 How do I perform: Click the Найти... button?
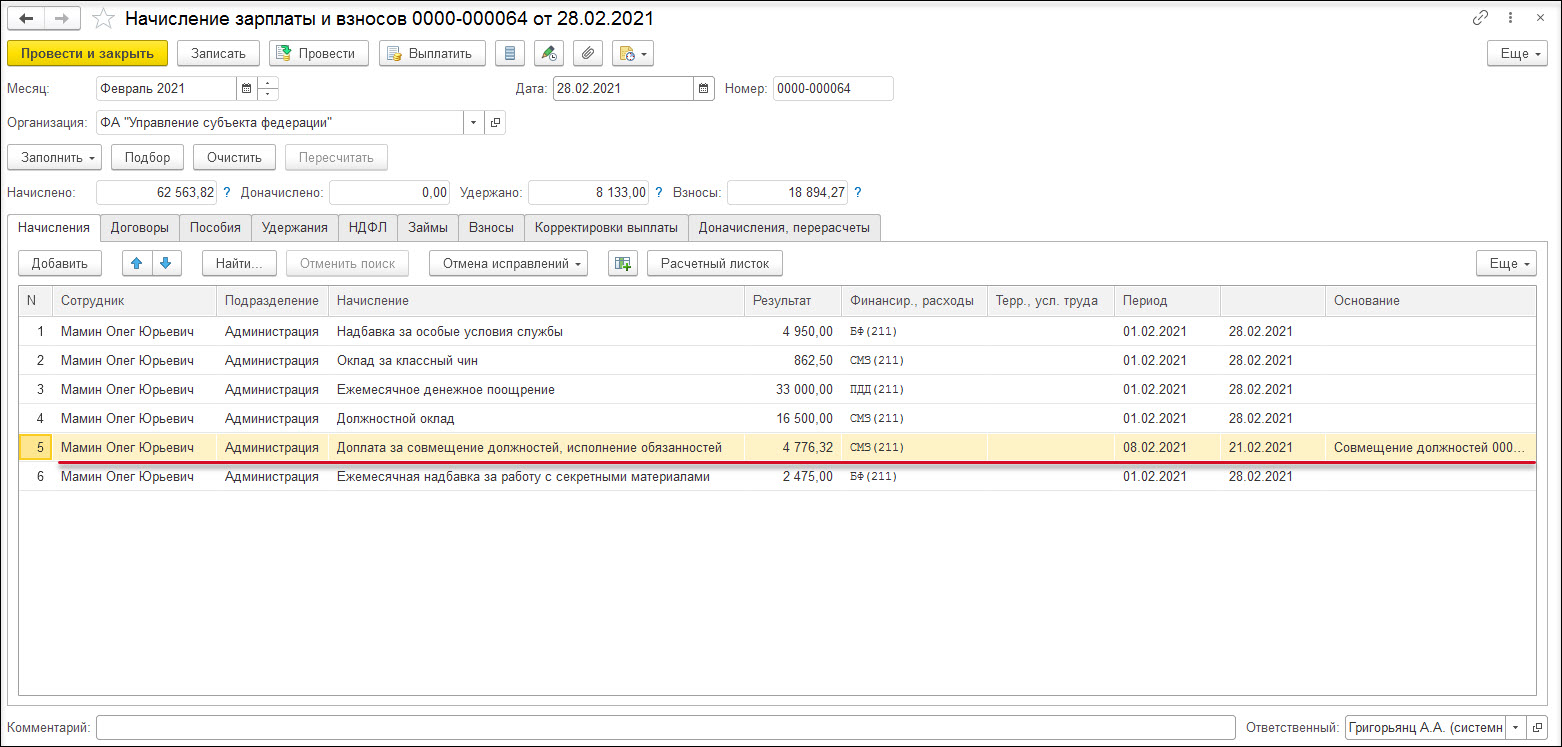coord(239,263)
